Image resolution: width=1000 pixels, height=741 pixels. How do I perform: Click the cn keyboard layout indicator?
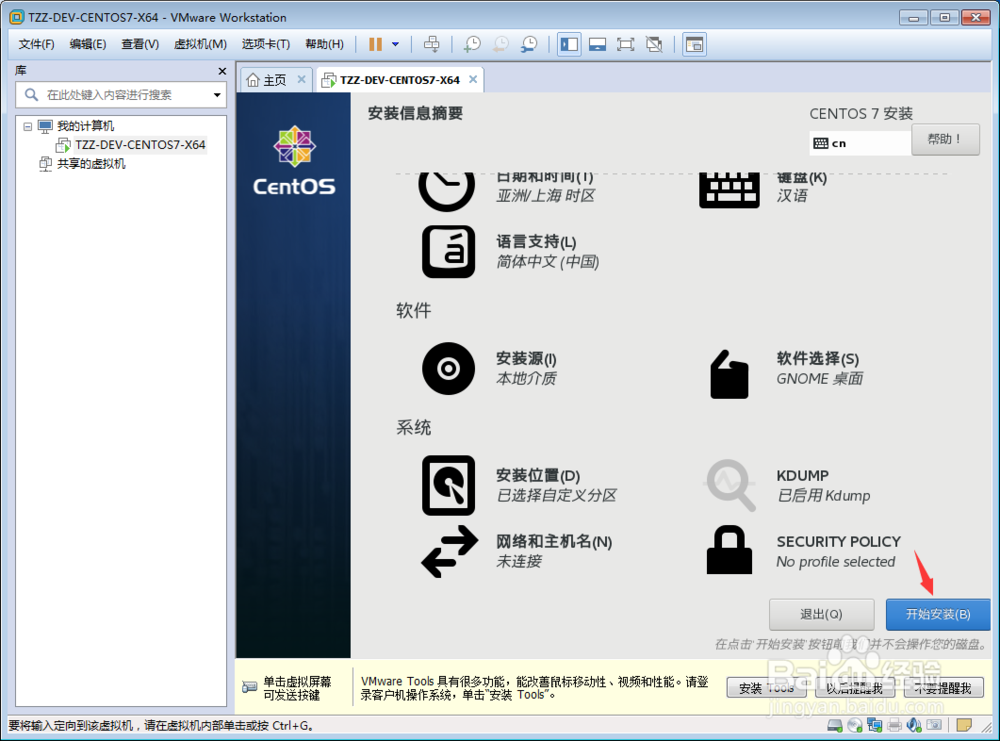tap(860, 143)
